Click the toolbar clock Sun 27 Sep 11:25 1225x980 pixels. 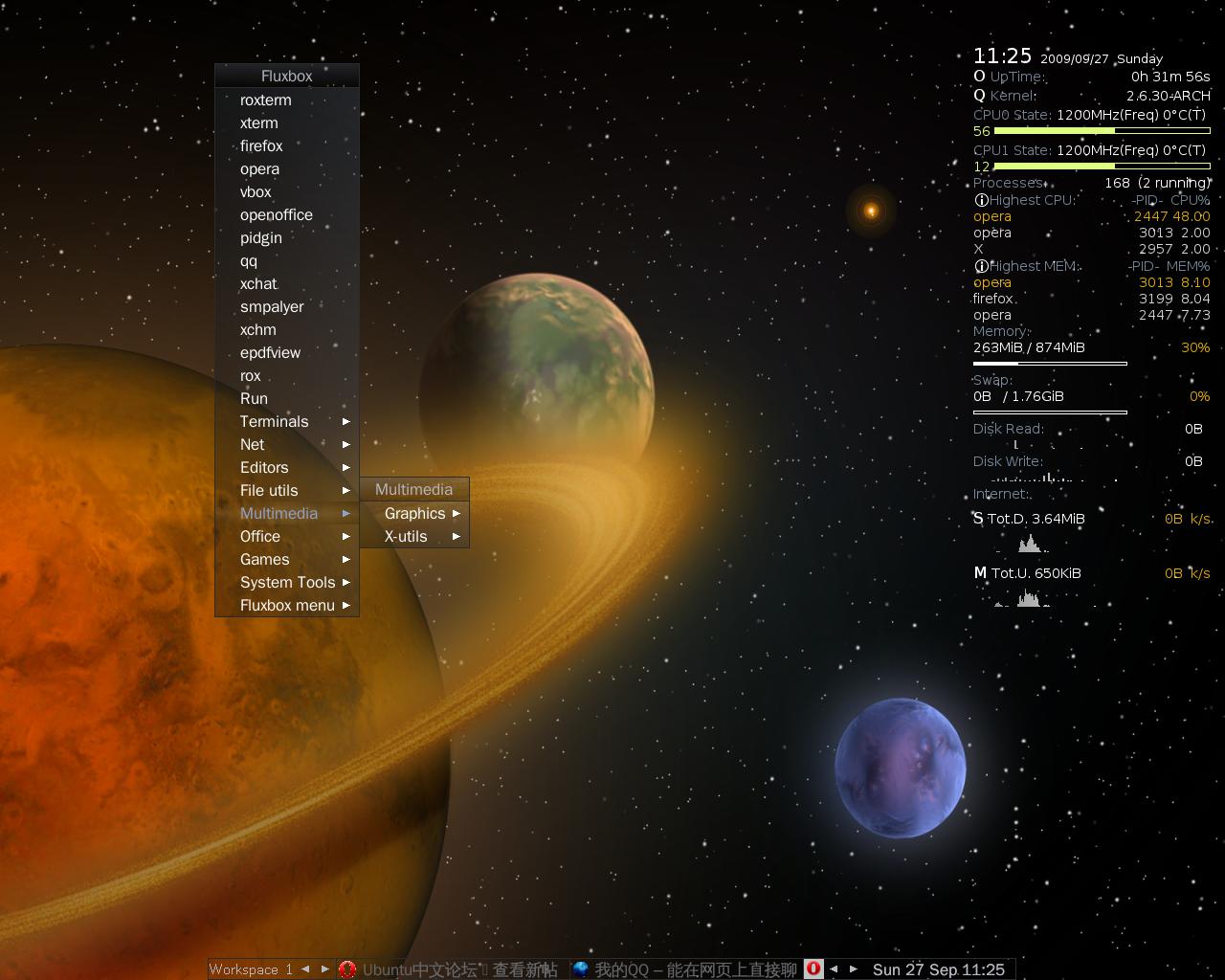[x=938, y=969]
